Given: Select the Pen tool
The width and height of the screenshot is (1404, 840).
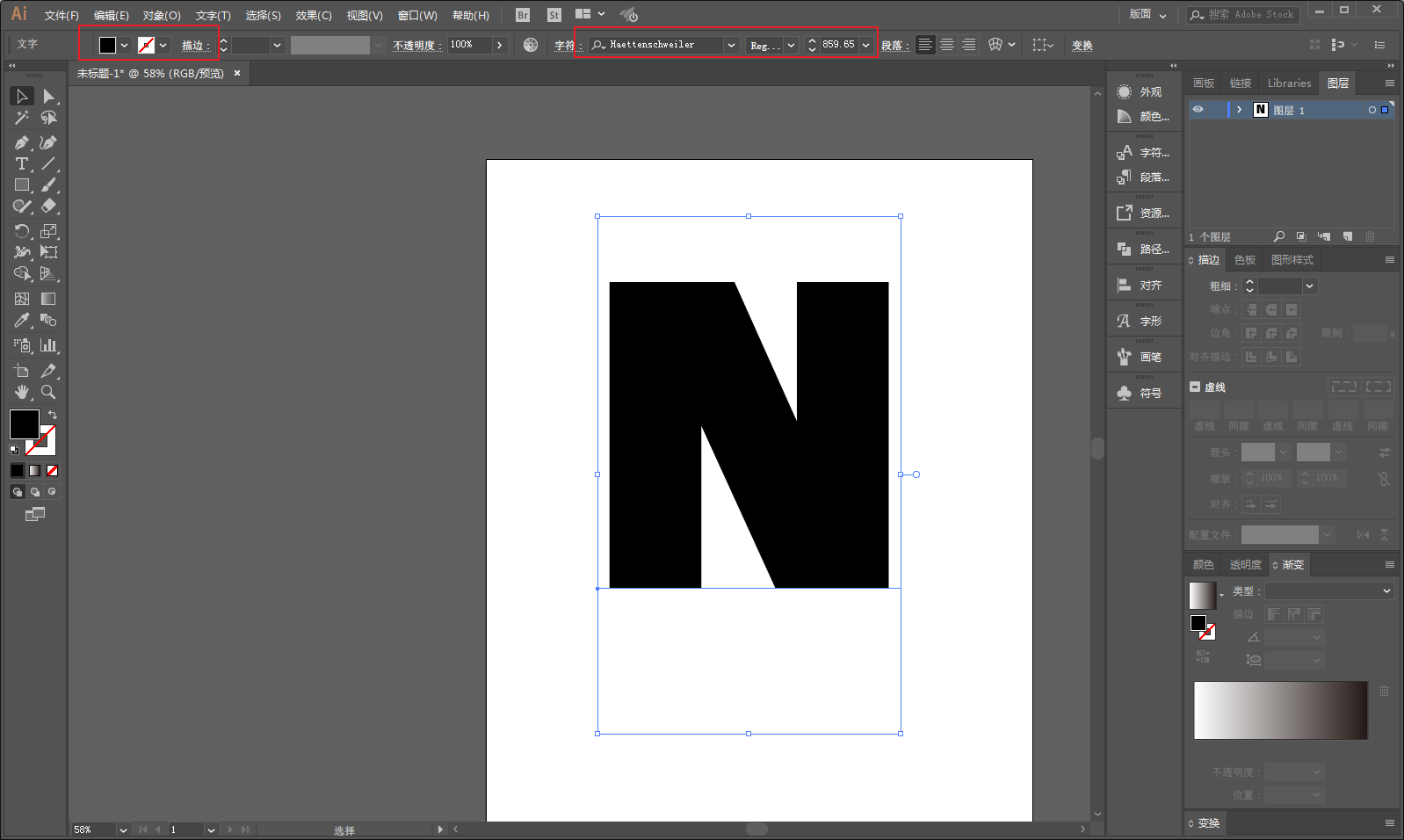Looking at the screenshot, I should [x=22, y=142].
